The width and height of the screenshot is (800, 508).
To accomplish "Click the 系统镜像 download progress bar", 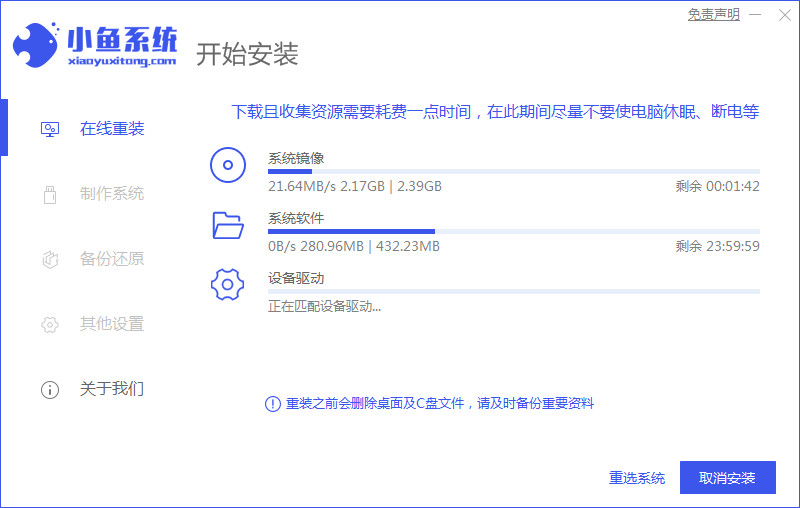I will pos(513,172).
